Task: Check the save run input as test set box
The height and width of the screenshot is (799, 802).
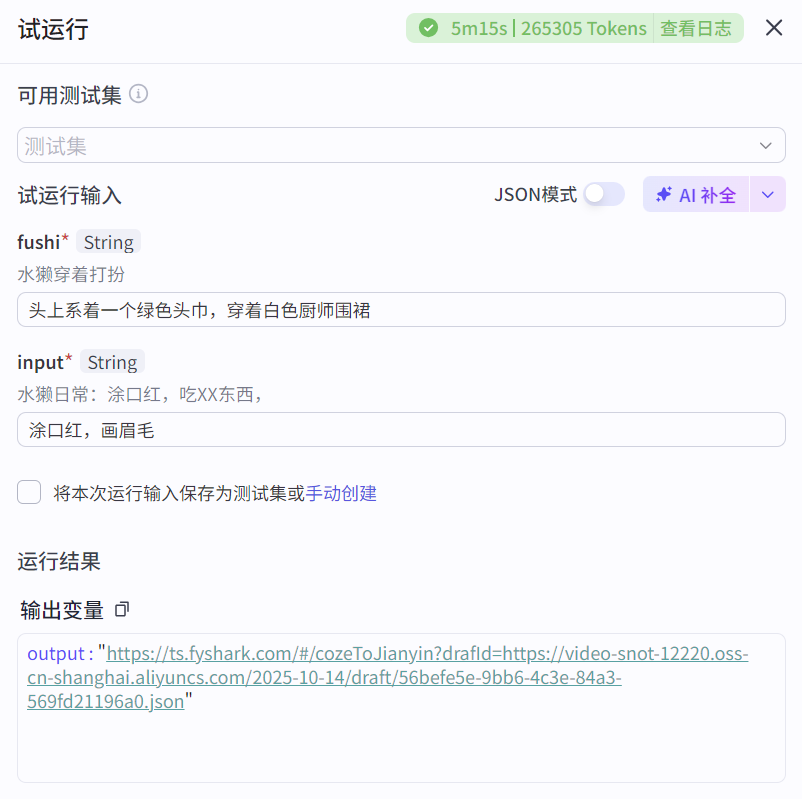Action: tap(29, 492)
